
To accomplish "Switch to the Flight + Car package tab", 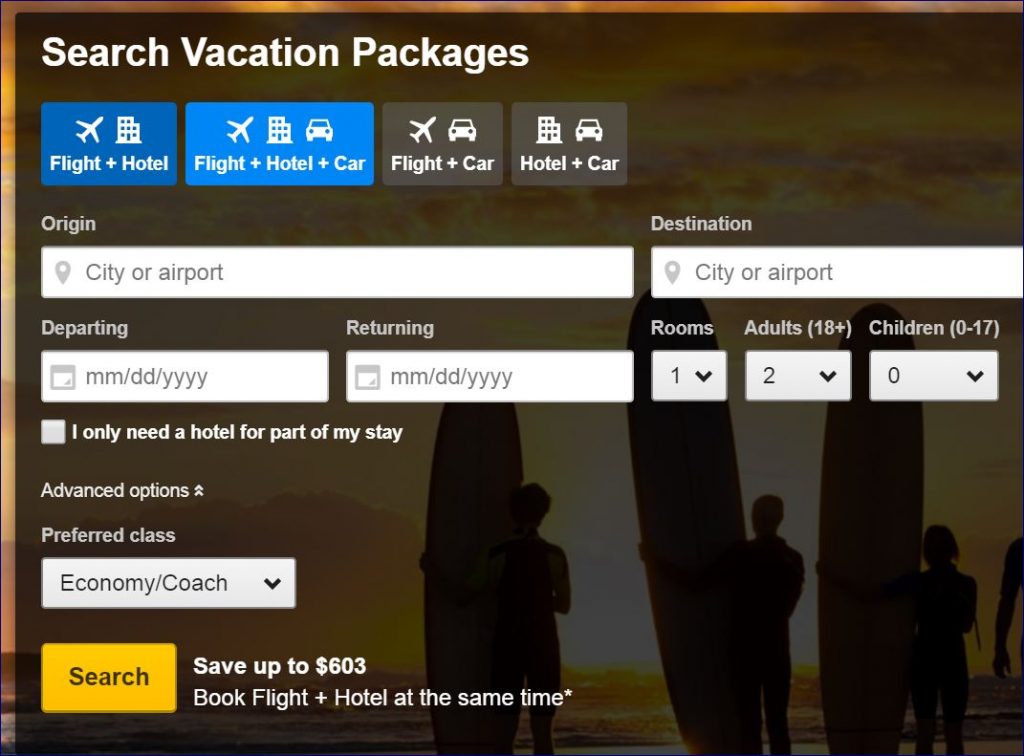I will 442,143.
